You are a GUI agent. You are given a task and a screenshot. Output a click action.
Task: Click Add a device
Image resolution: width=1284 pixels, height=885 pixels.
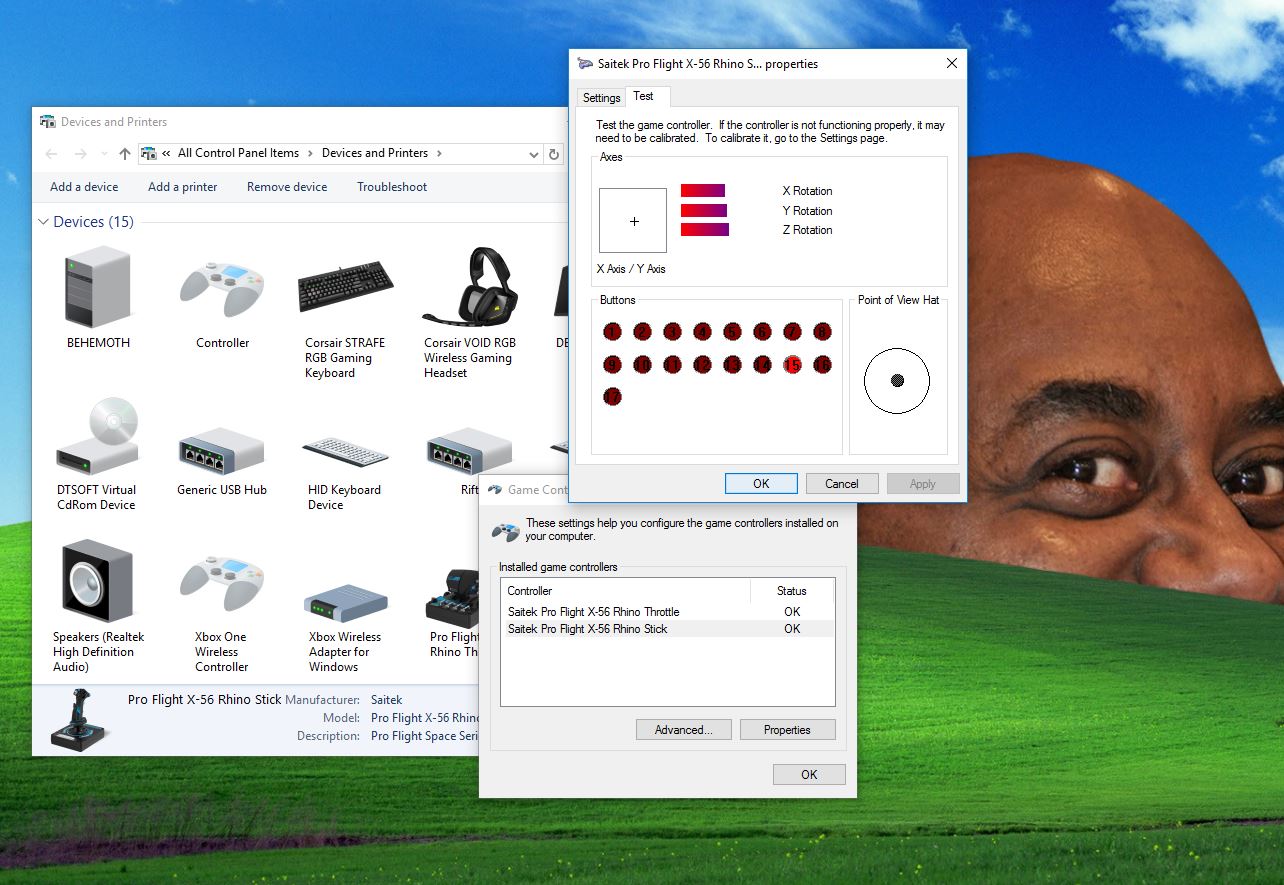tap(84, 187)
